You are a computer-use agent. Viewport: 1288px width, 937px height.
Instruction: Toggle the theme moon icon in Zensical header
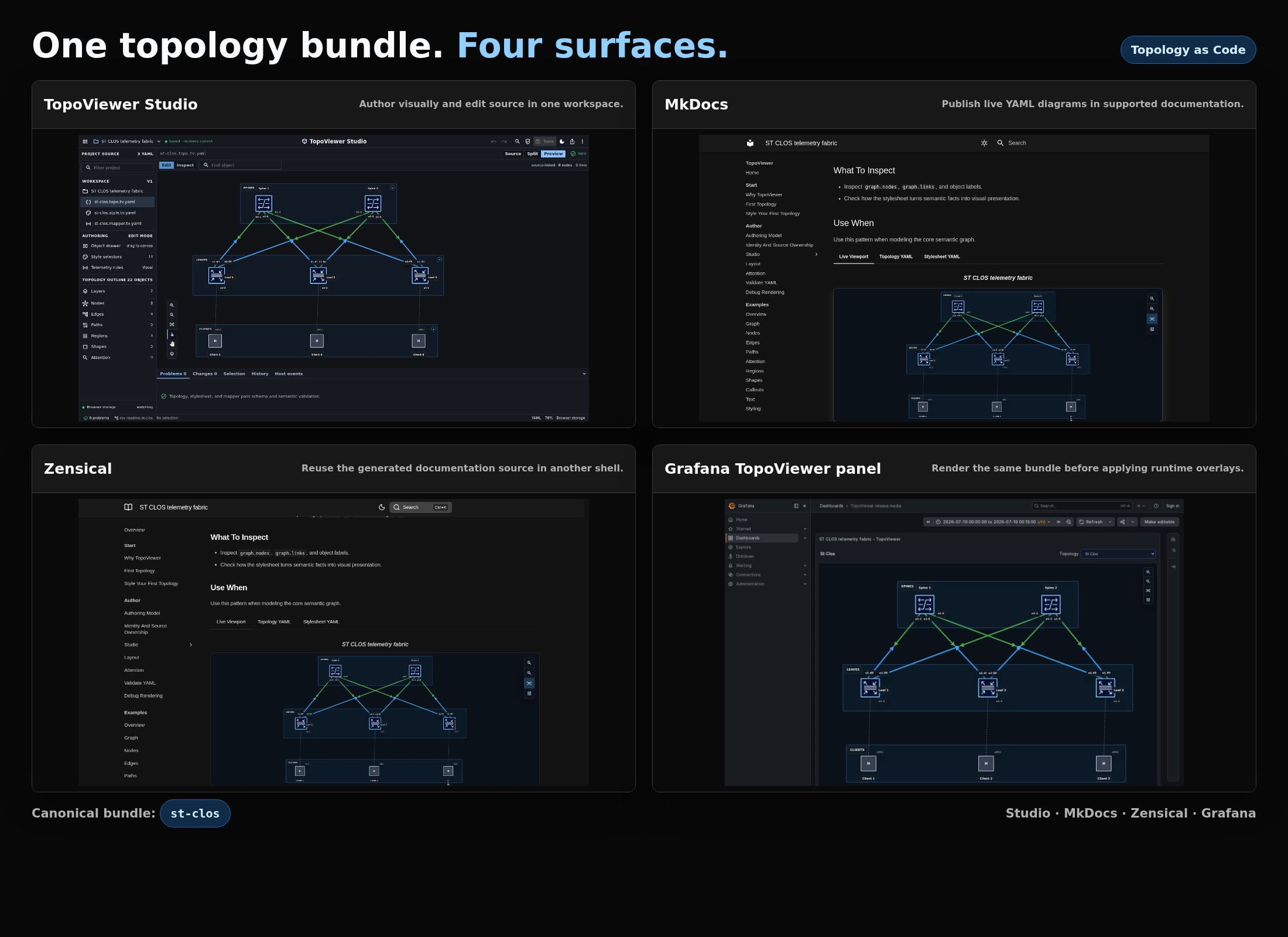point(382,507)
